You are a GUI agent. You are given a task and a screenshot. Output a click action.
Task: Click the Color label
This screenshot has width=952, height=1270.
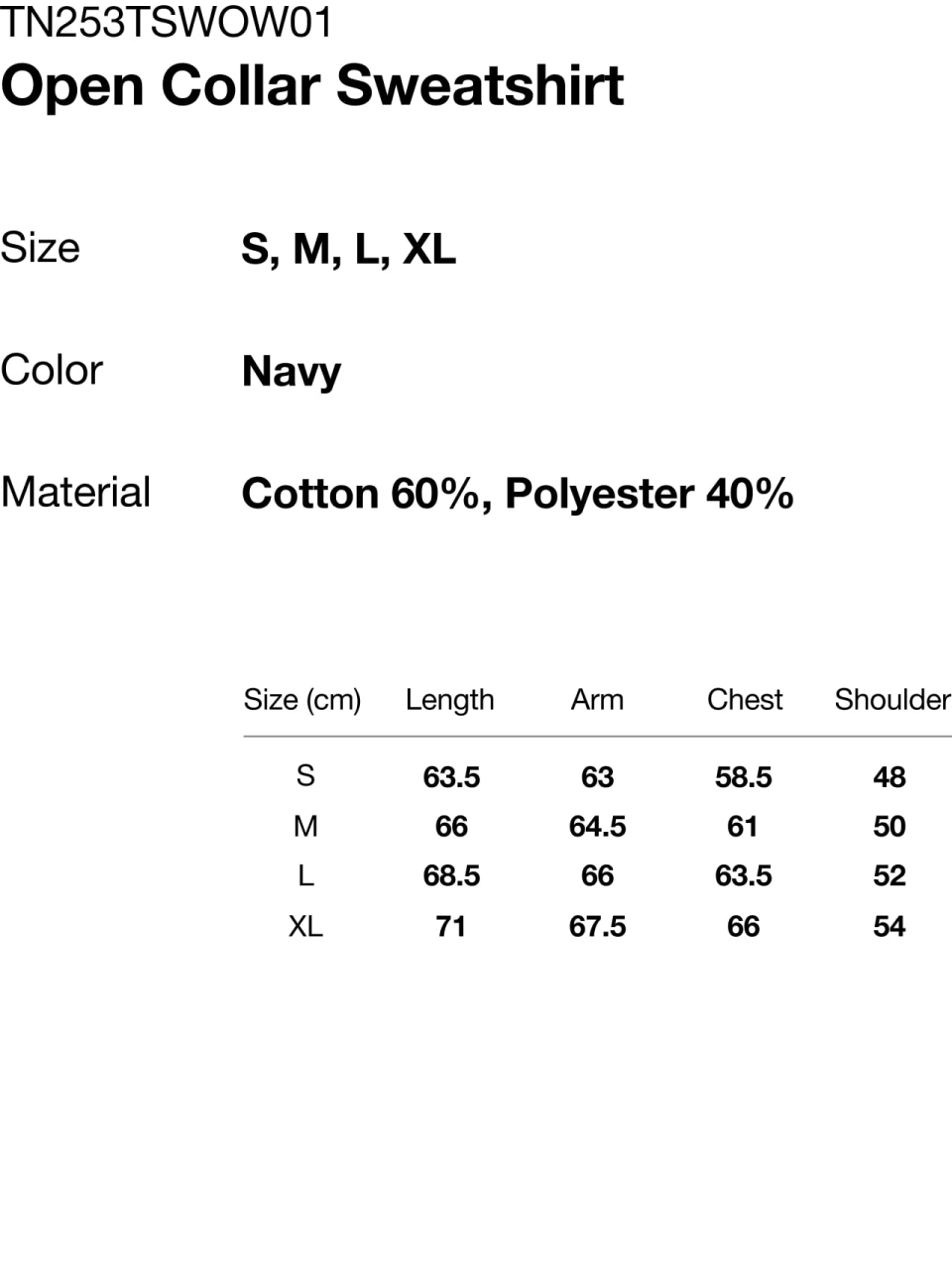(x=52, y=370)
